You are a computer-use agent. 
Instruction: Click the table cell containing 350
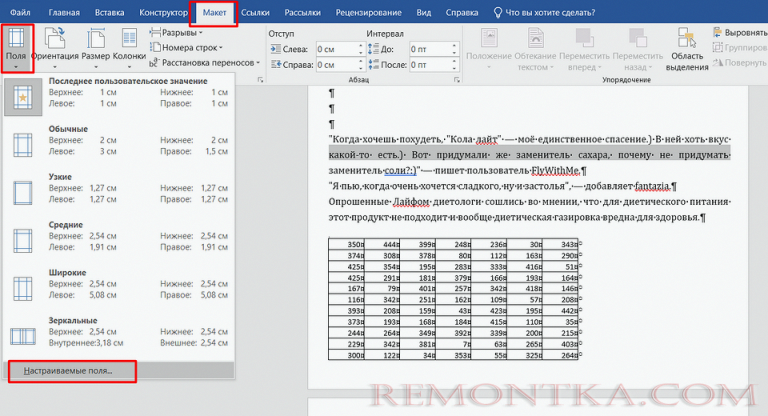coord(347,244)
